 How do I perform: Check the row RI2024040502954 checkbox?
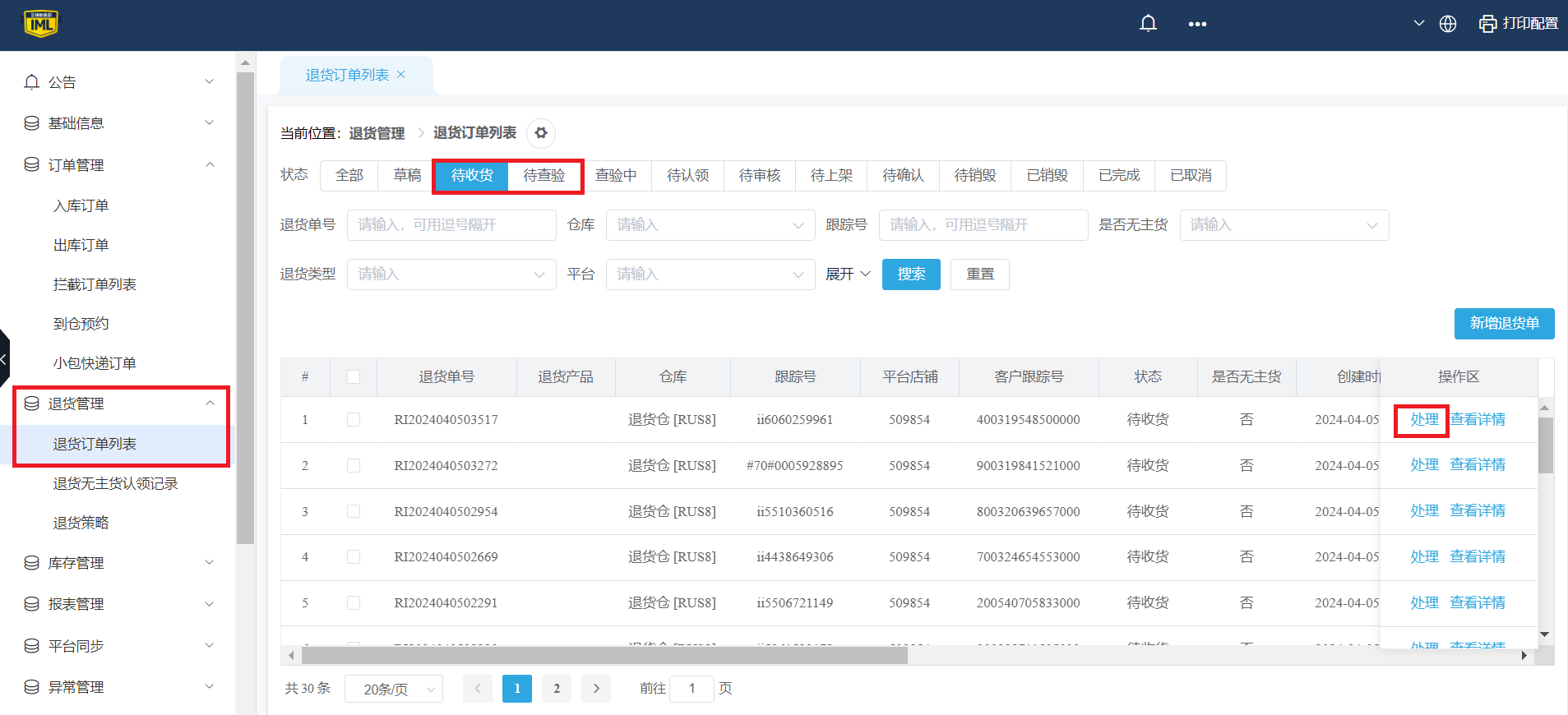(354, 511)
